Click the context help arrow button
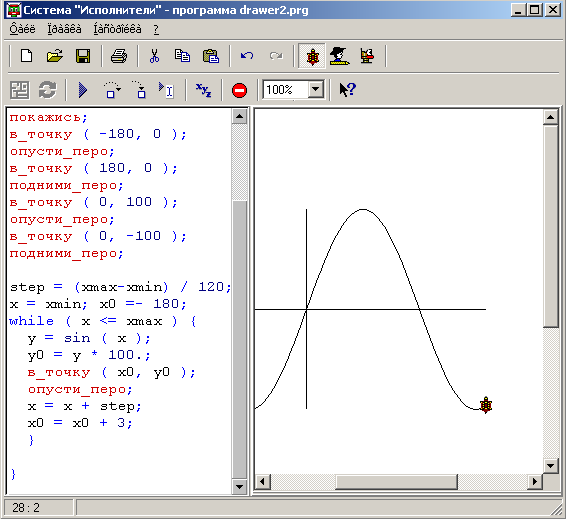The height and width of the screenshot is (519, 566). pos(348,90)
